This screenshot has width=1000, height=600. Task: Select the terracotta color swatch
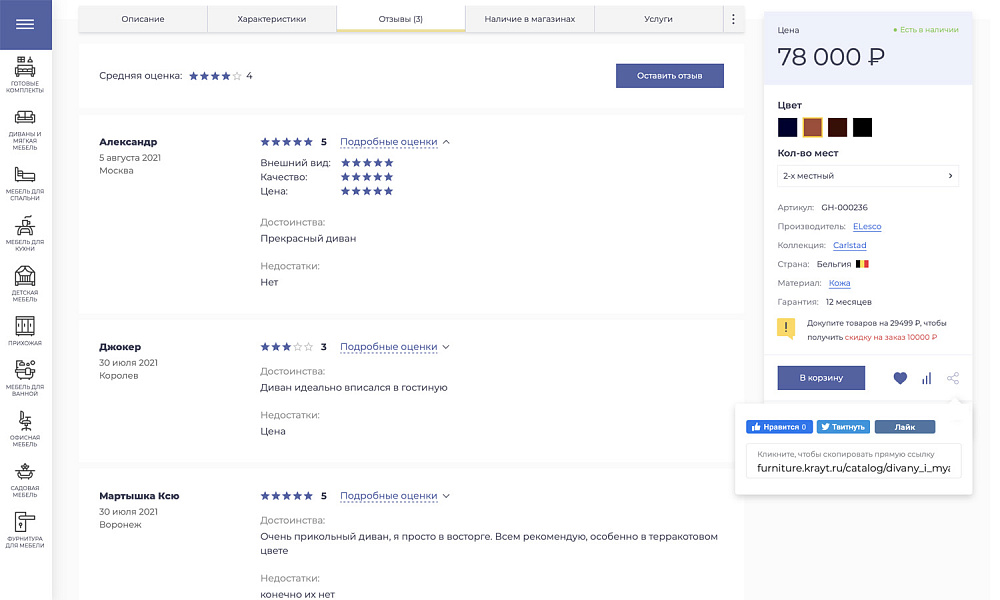click(811, 127)
